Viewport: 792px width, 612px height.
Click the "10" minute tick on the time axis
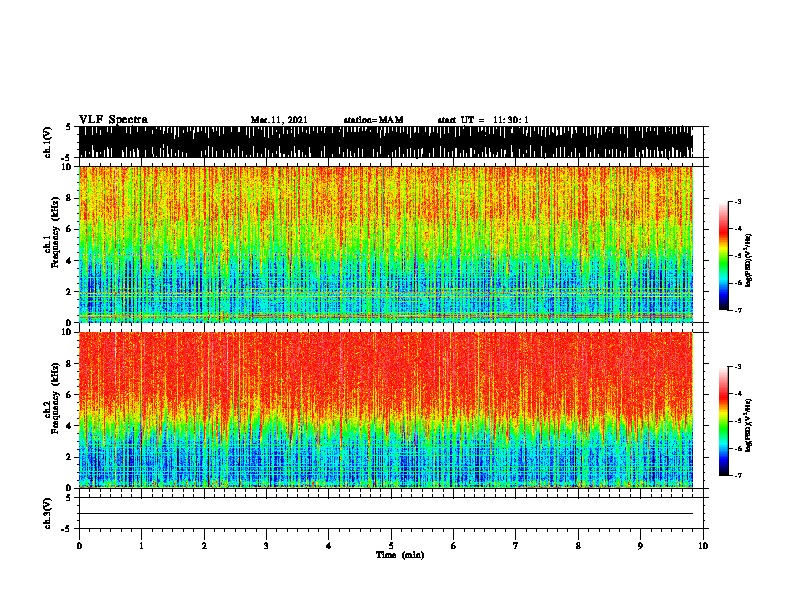(x=703, y=546)
